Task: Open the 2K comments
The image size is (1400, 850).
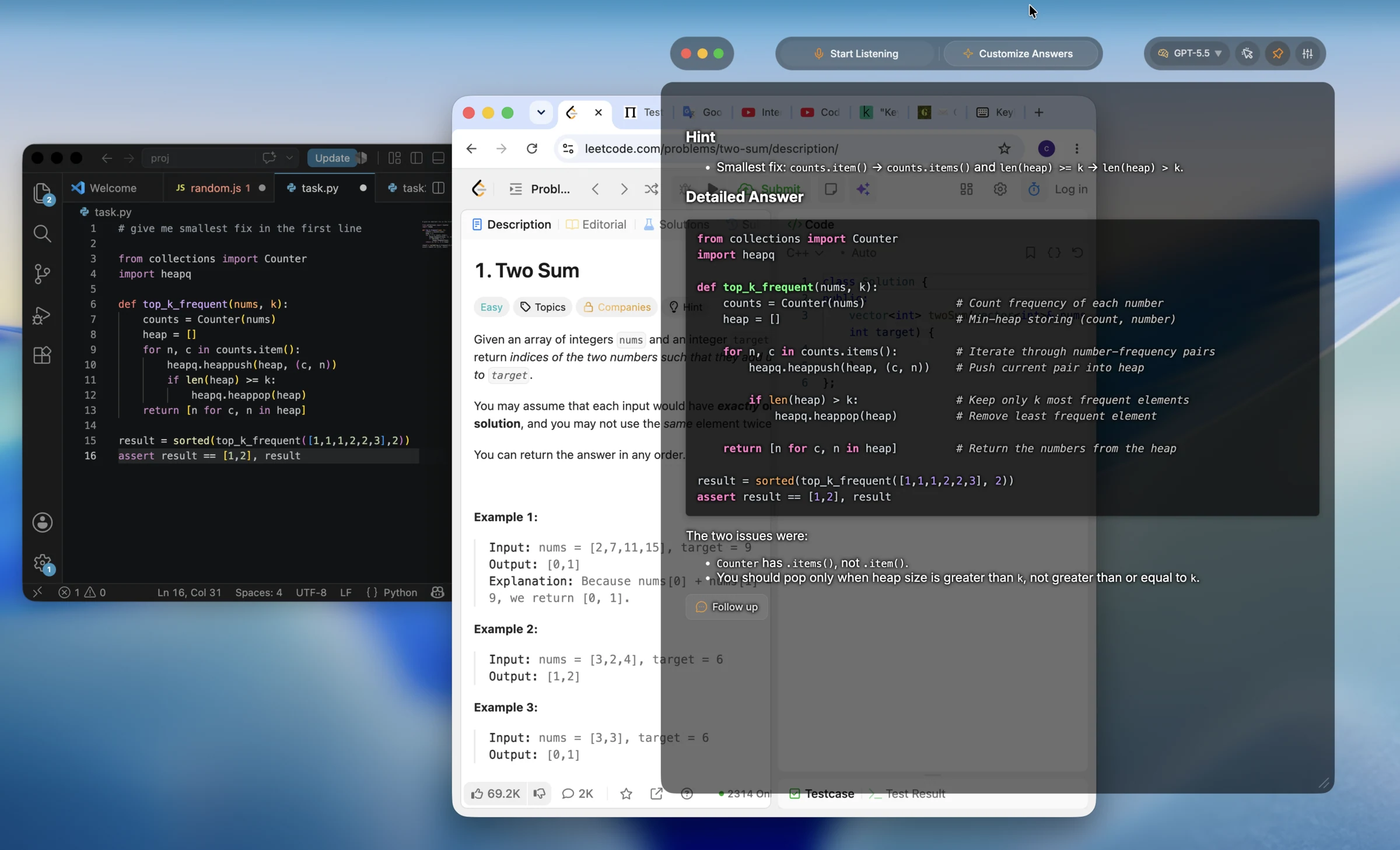Action: (577, 793)
